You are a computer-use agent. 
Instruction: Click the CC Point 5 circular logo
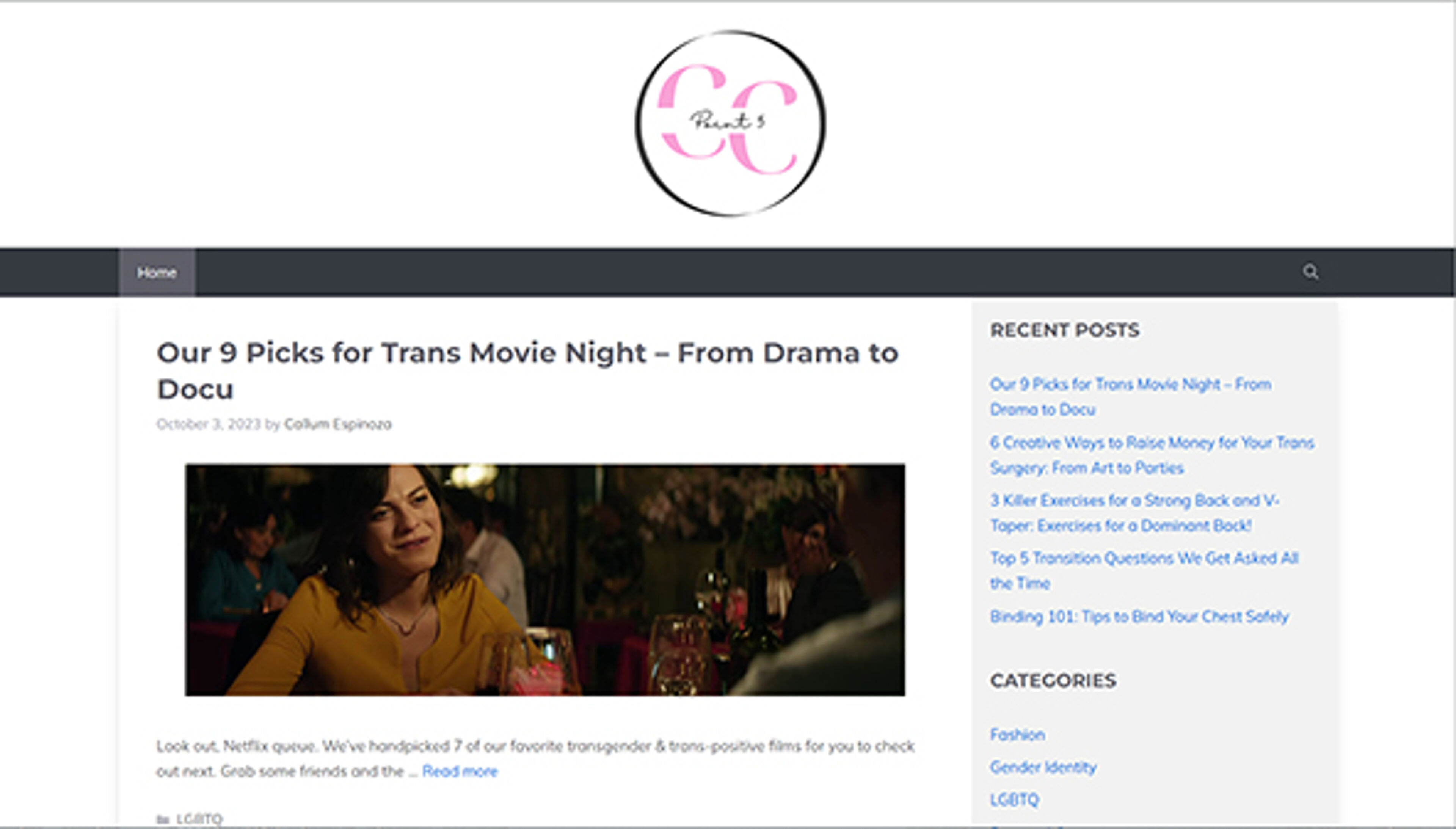(x=730, y=124)
